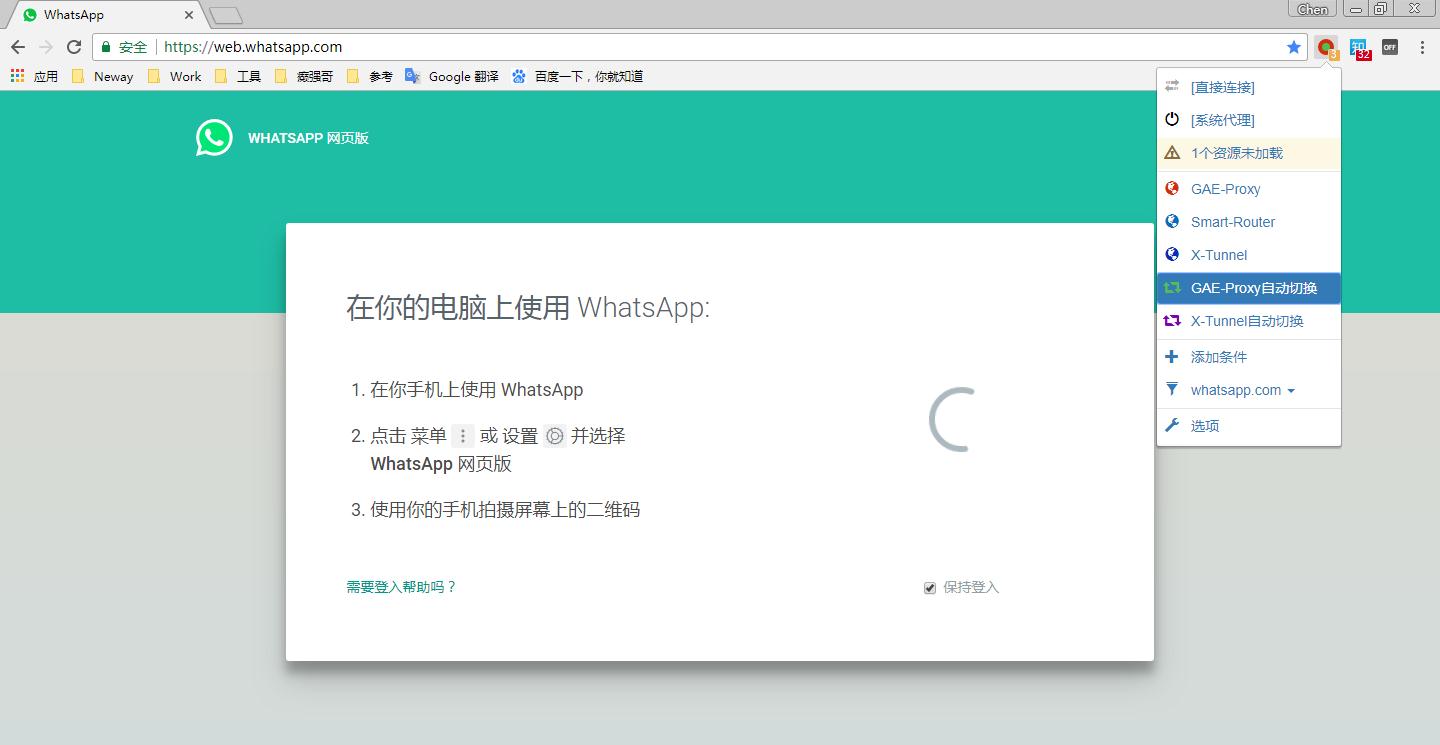This screenshot has width=1440, height=745.
Task: Click the blue bookmark star
Action: coord(1294,47)
